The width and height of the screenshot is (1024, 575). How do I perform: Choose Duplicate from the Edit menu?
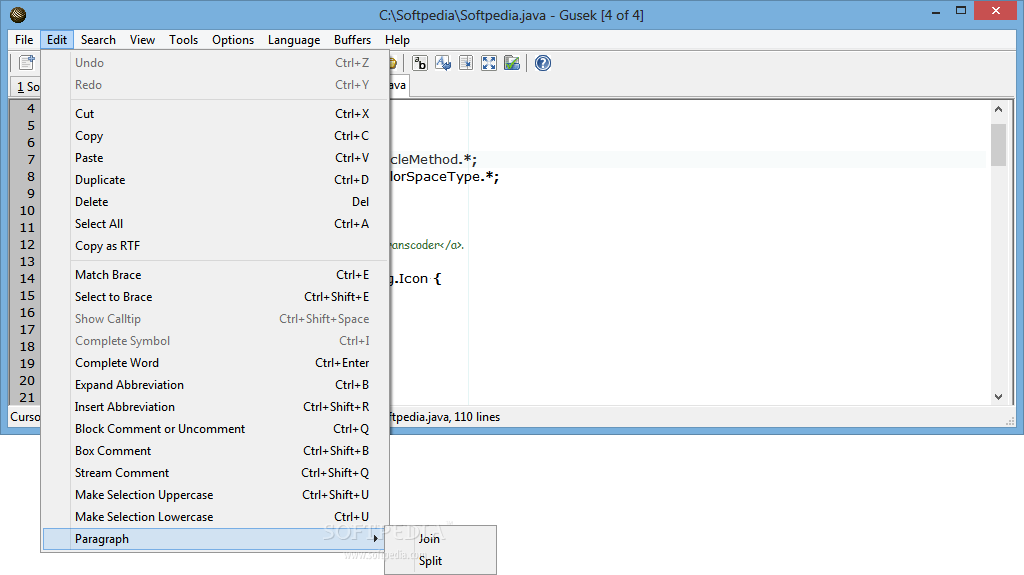point(216,180)
